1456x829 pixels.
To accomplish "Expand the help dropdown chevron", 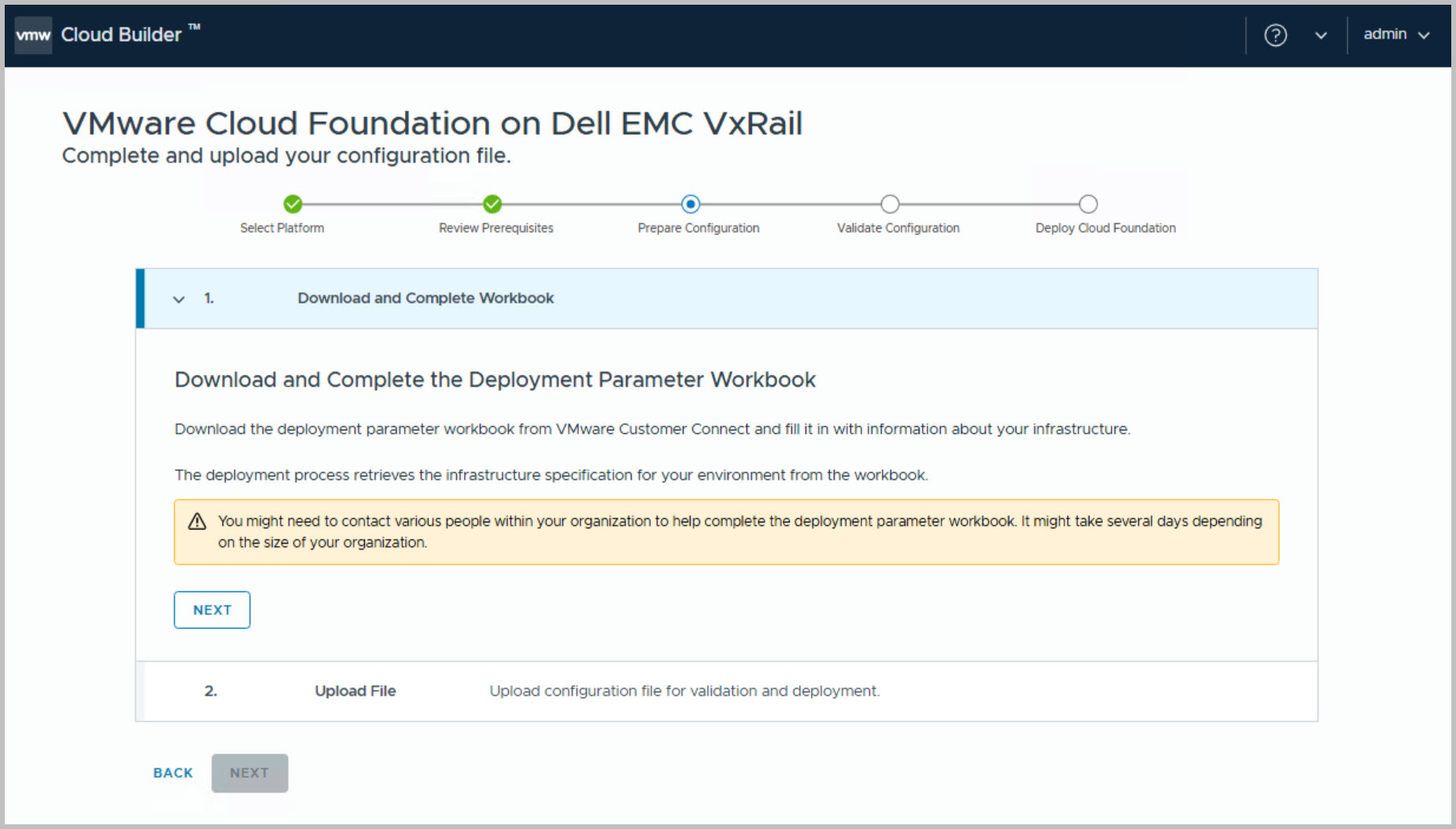I will pos(1321,35).
